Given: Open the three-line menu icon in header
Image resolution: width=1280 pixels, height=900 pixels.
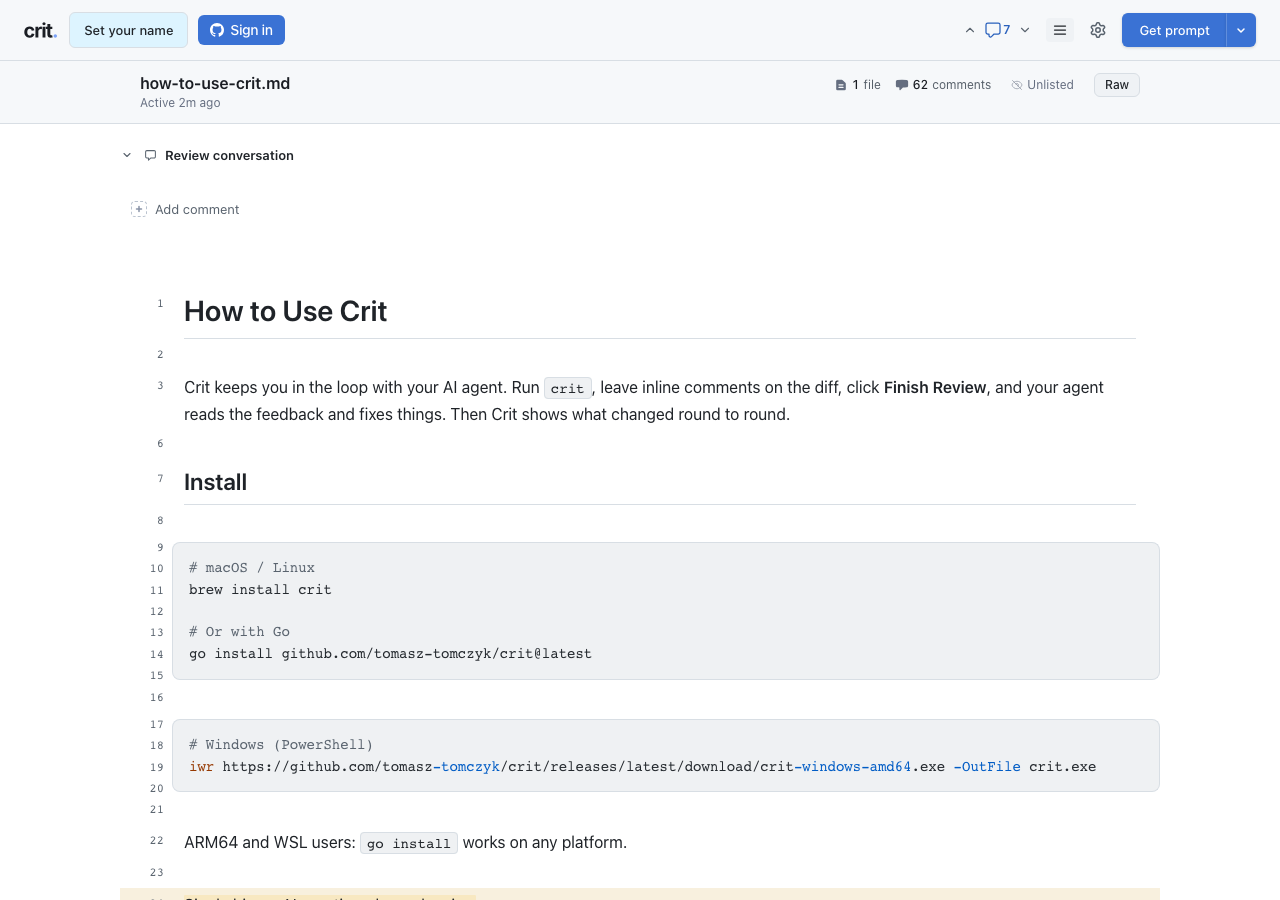Looking at the screenshot, I should tap(1060, 30).
